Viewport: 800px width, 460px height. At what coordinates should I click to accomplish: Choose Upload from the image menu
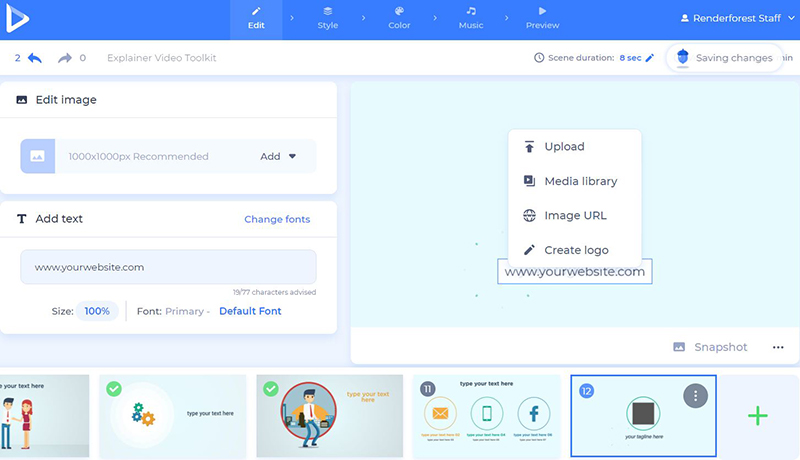tap(563, 147)
